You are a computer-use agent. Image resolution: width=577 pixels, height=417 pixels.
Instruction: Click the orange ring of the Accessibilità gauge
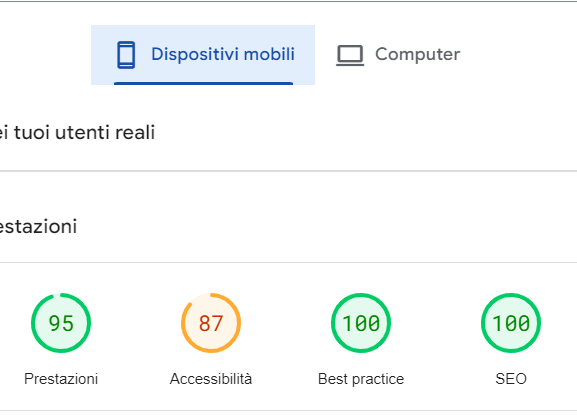tap(238, 323)
